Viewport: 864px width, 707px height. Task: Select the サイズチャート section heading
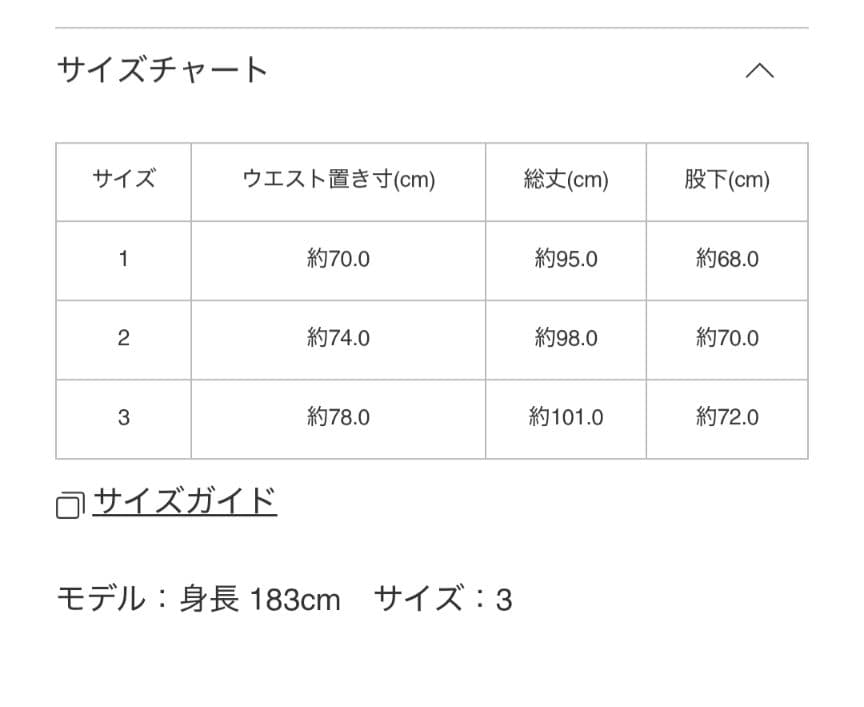[x=161, y=70]
